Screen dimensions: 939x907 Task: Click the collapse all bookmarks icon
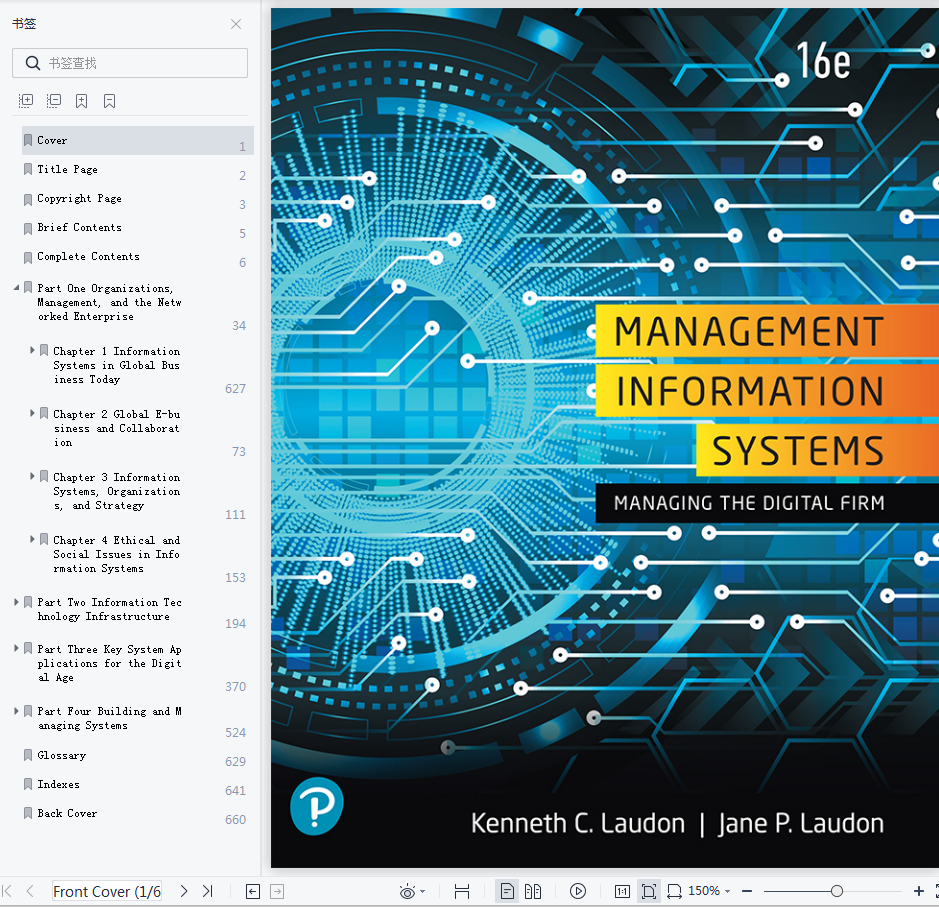[54, 101]
